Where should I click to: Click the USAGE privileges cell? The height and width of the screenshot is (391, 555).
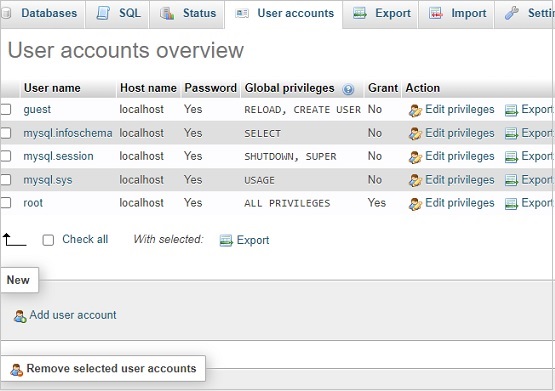(x=259, y=180)
